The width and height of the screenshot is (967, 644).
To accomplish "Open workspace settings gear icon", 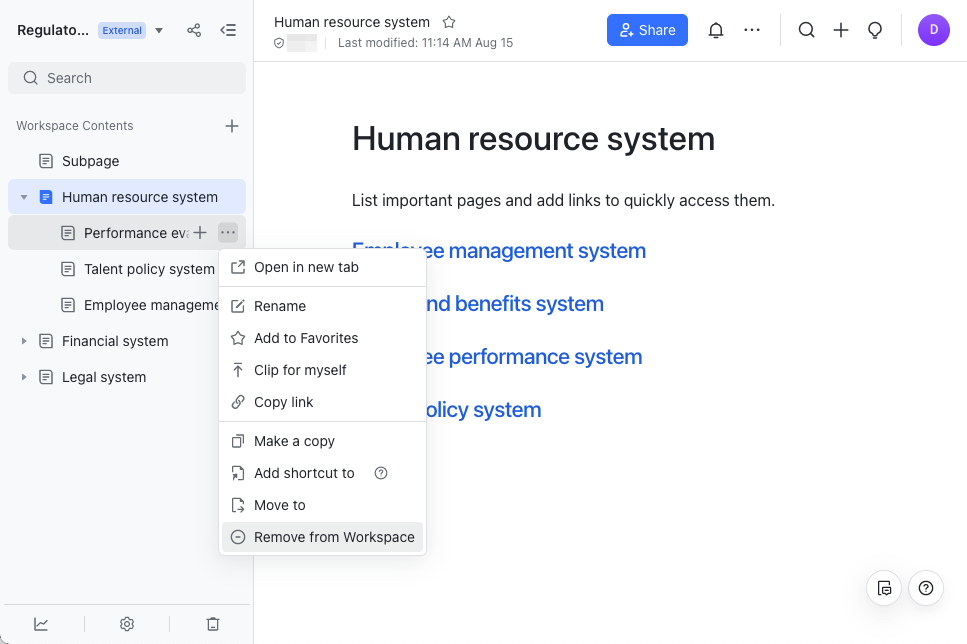I will coord(126,624).
